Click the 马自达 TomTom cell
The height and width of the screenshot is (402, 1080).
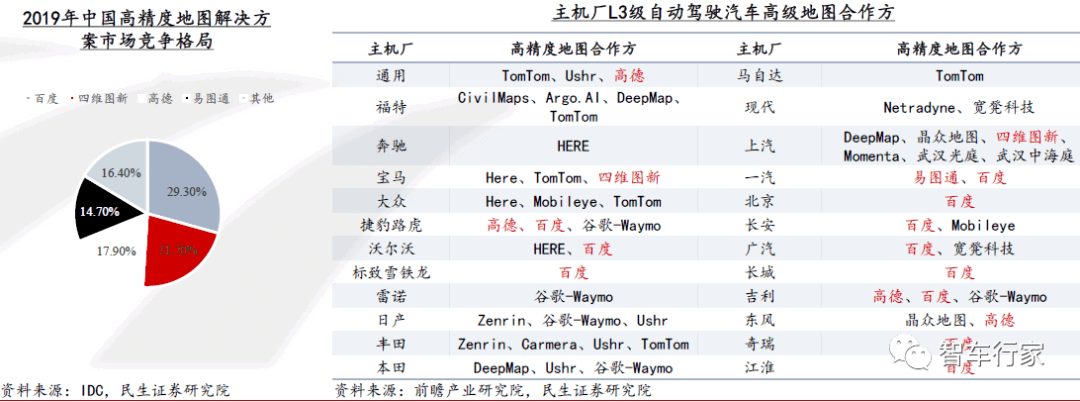(959, 76)
